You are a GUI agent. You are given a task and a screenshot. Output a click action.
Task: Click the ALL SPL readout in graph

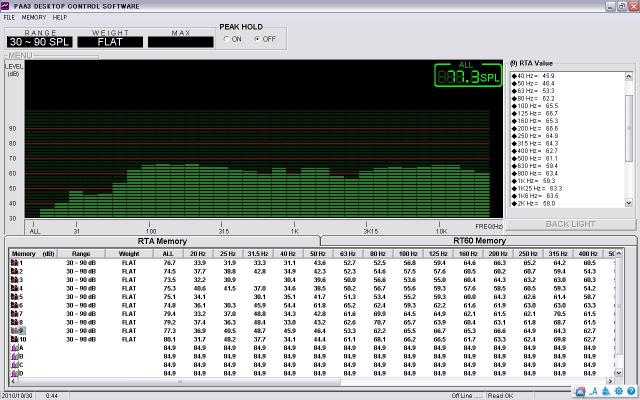tap(468, 74)
